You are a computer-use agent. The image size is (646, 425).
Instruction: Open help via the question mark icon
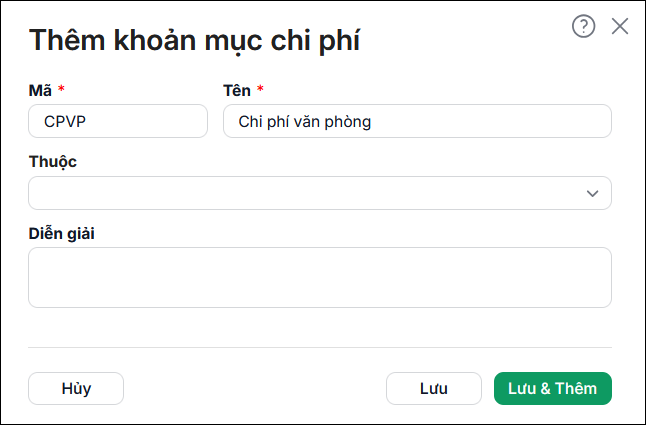tap(583, 26)
